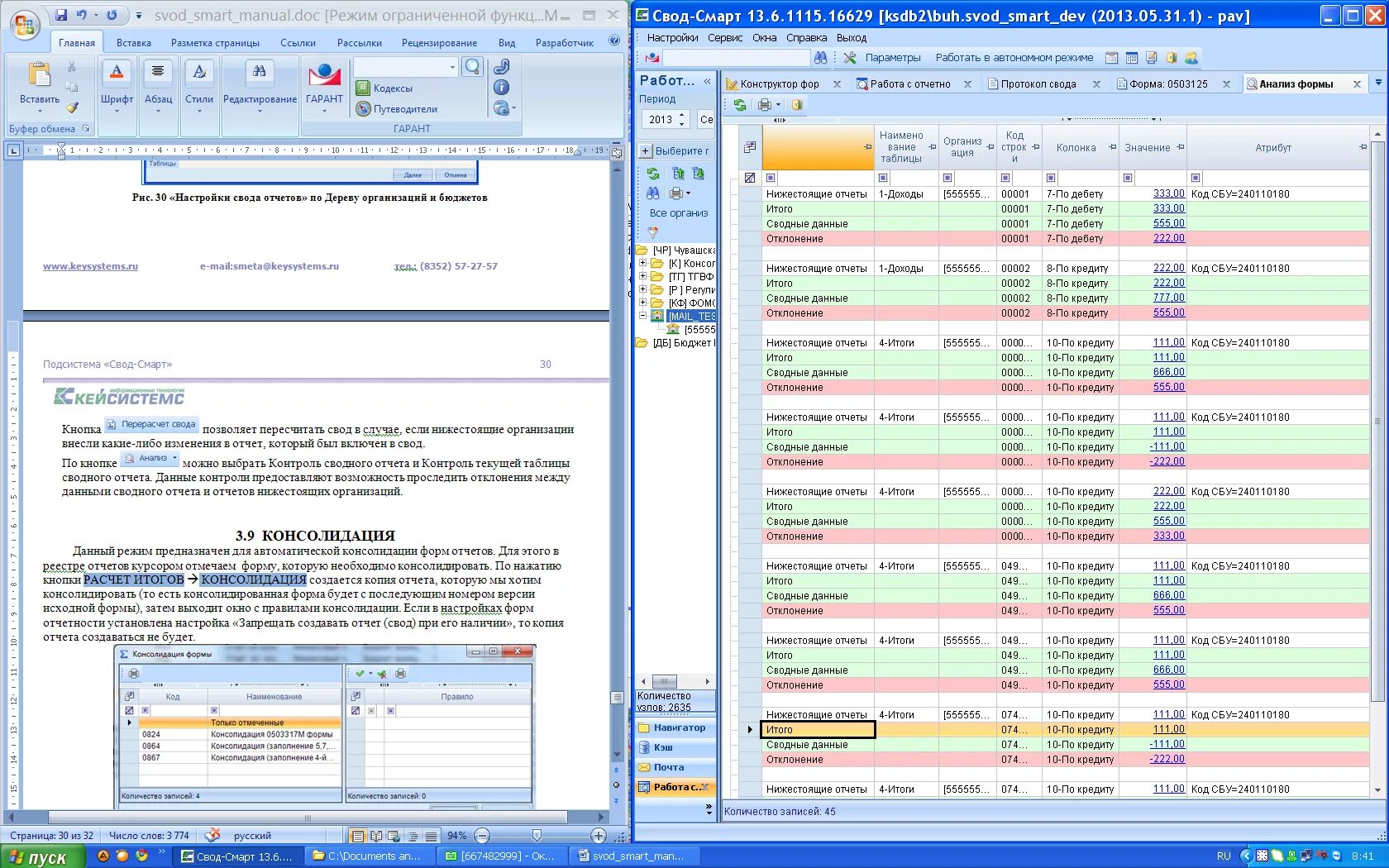Refresh the organization tree in left panel
This screenshot has height=868, width=1389.
[x=653, y=174]
